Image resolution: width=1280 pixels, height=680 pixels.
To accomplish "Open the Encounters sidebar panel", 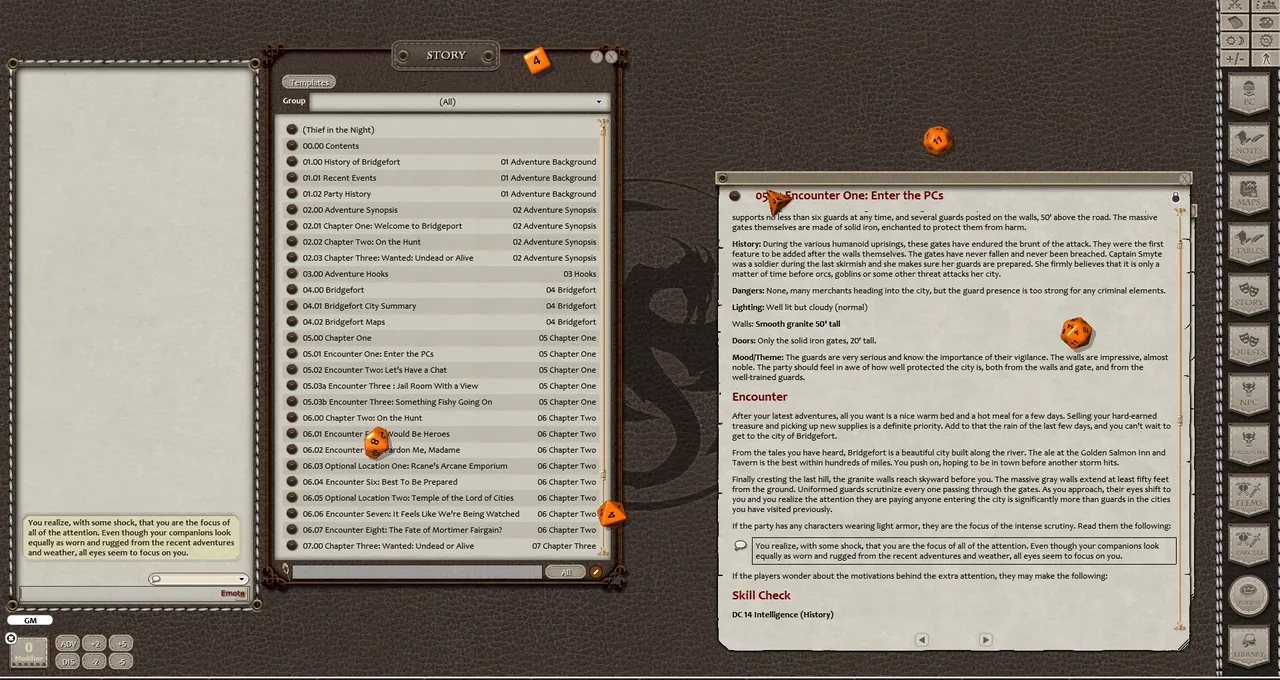I will tap(1248, 444).
